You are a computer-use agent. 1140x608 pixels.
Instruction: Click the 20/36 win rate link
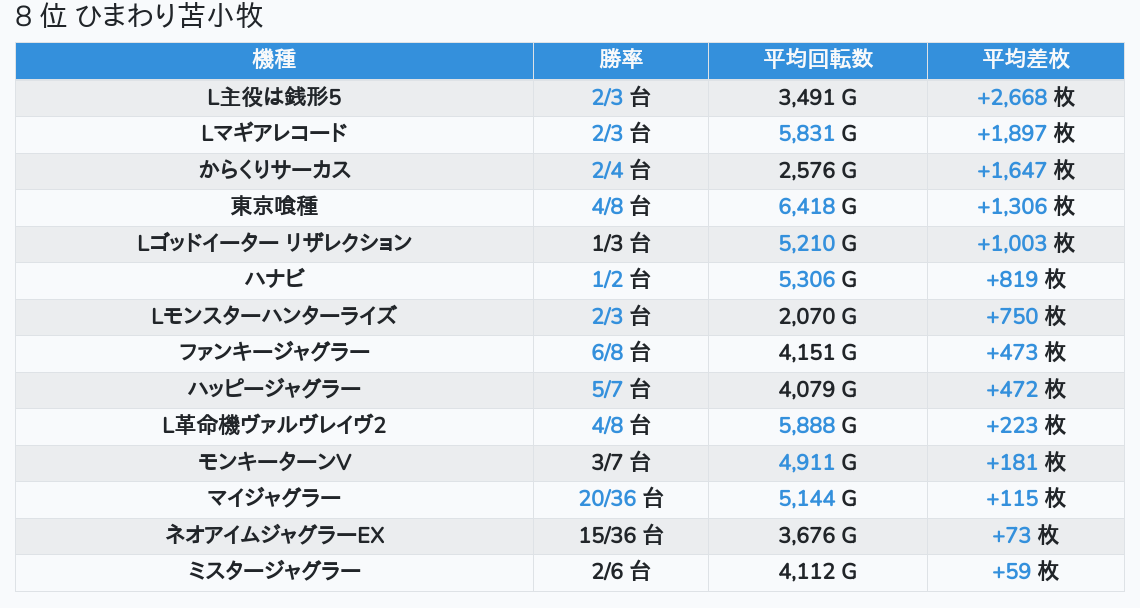pyautogui.click(x=607, y=499)
